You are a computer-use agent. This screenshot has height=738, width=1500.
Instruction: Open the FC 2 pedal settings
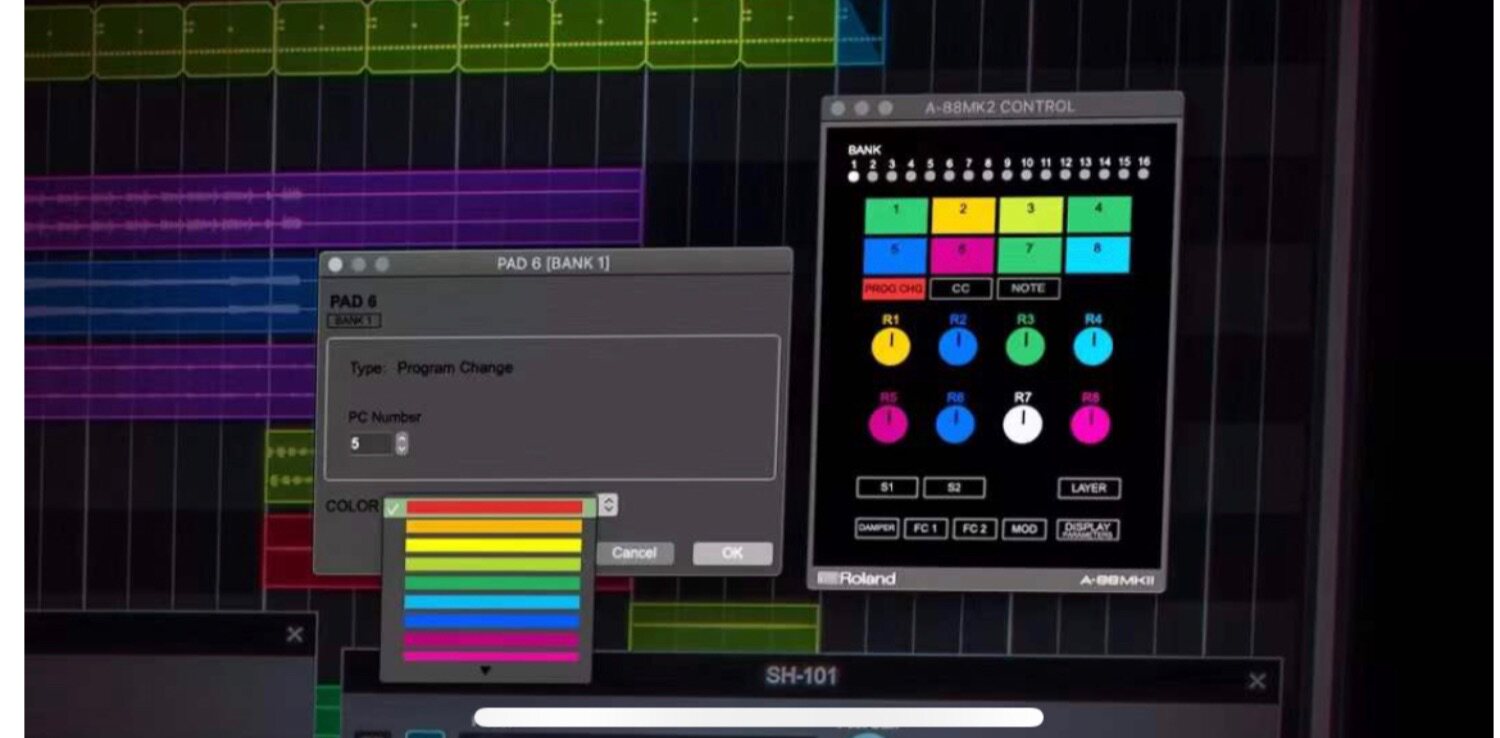[975, 528]
